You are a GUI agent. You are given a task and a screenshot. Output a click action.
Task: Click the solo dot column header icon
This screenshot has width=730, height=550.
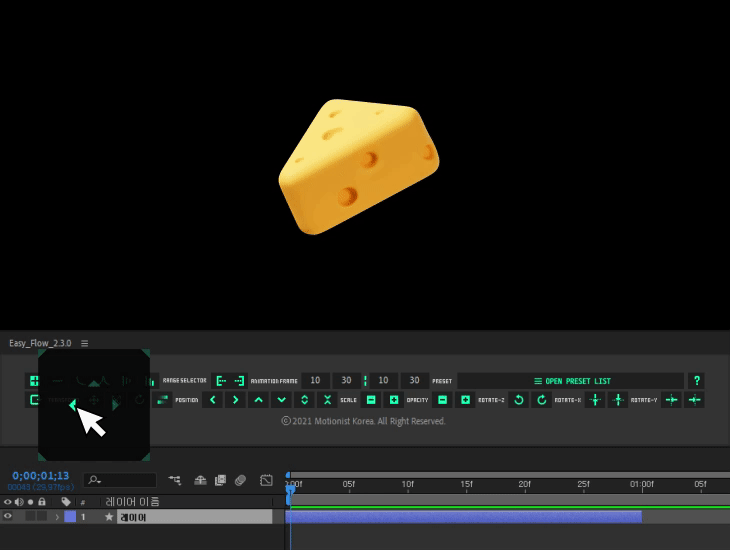coord(30,502)
